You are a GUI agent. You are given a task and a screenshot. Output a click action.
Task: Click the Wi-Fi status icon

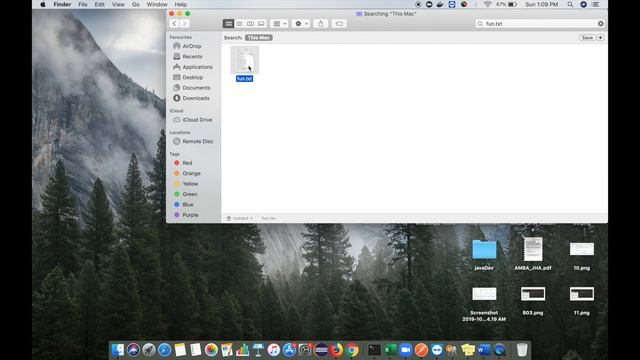click(487, 4)
